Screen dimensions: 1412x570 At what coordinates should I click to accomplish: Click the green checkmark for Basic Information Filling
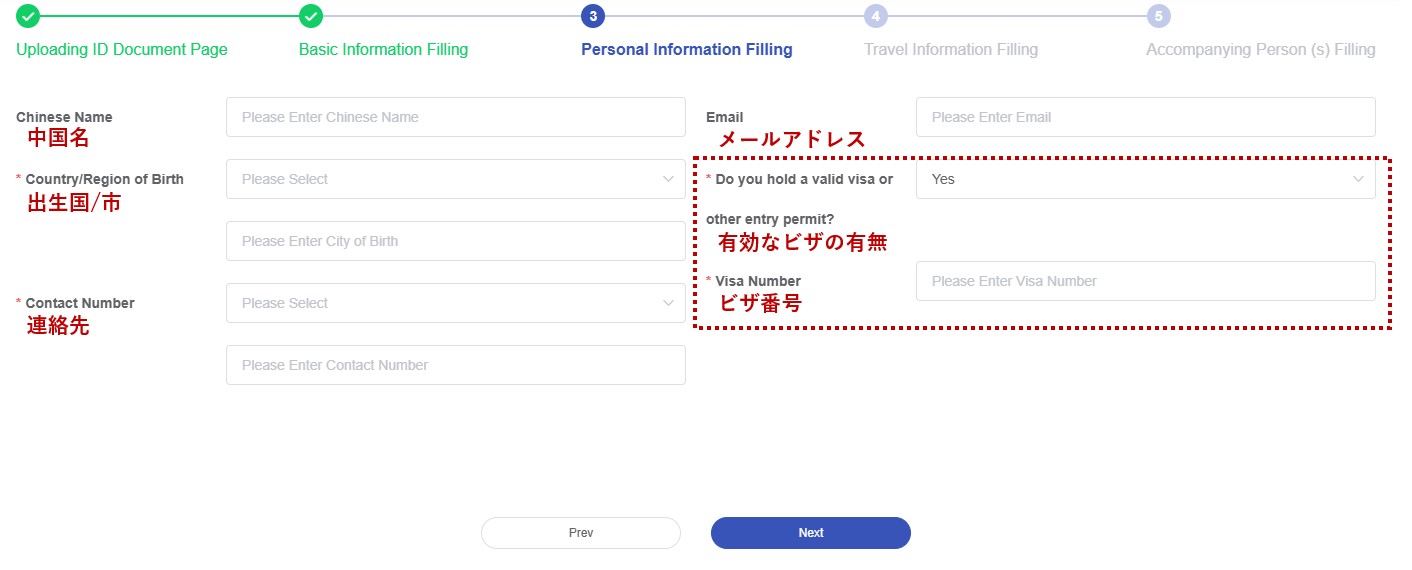point(311,16)
